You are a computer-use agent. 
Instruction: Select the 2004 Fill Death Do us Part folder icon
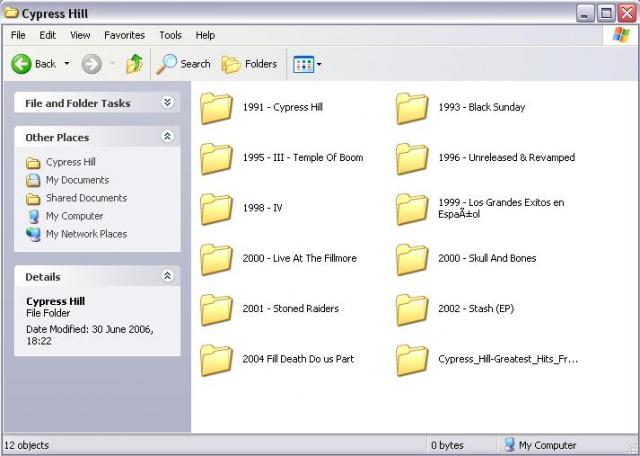[x=216, y=360]
